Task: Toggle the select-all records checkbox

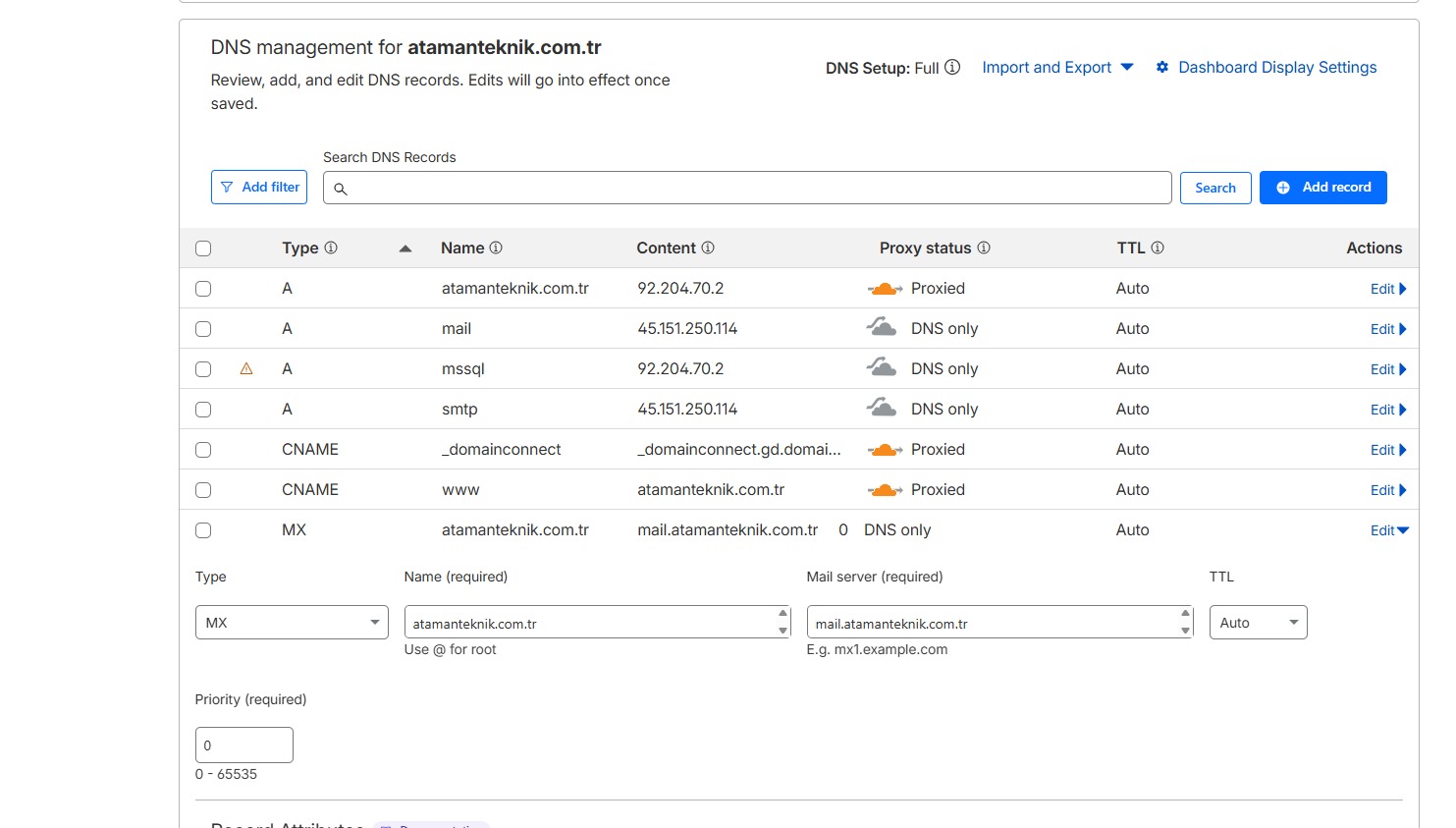Action: 203,248
